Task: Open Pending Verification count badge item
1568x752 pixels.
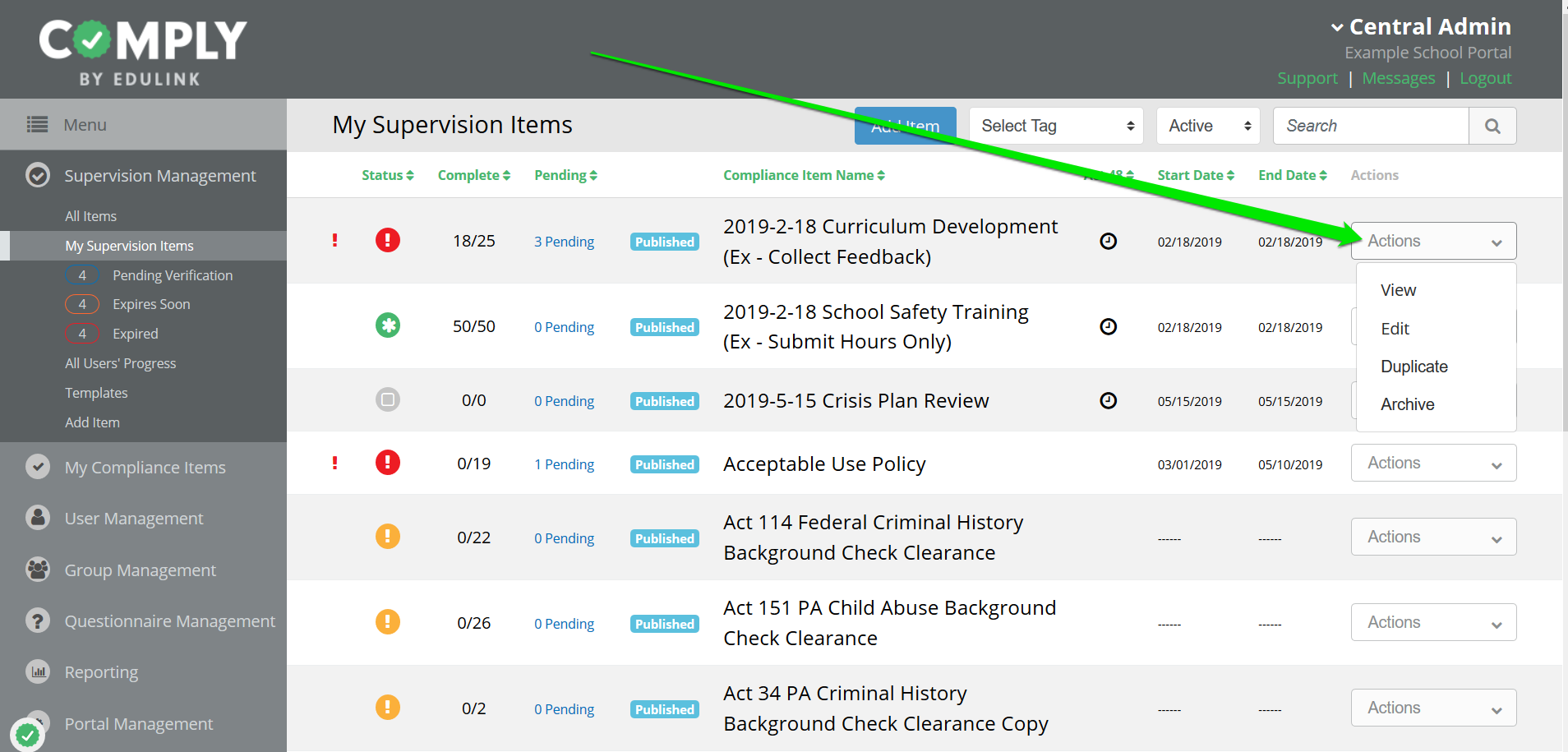Action: point(82,275)
